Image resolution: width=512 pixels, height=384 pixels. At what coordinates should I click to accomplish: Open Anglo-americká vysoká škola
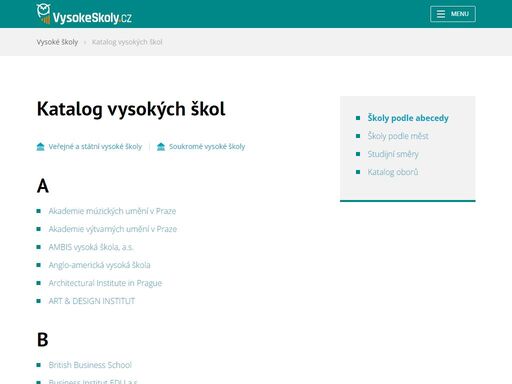[99, 265]
